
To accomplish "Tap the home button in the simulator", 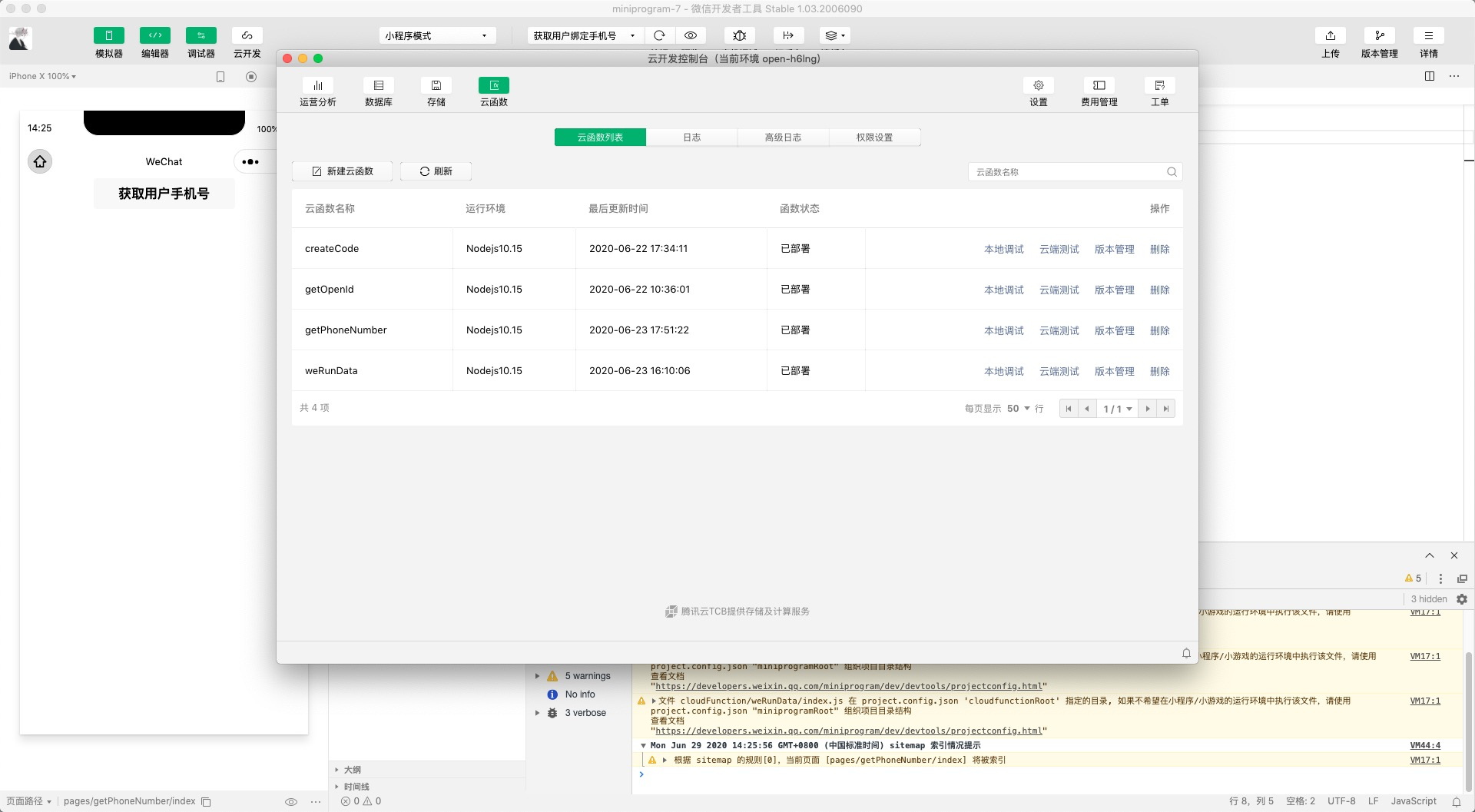I will tap(40, 161).
